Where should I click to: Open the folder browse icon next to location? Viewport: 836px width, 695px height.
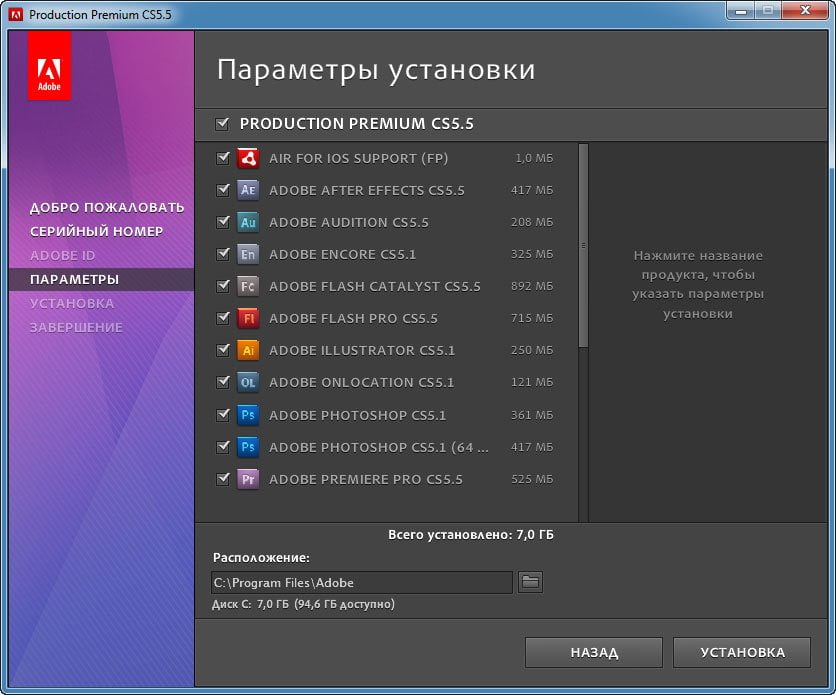click(530, 582)
